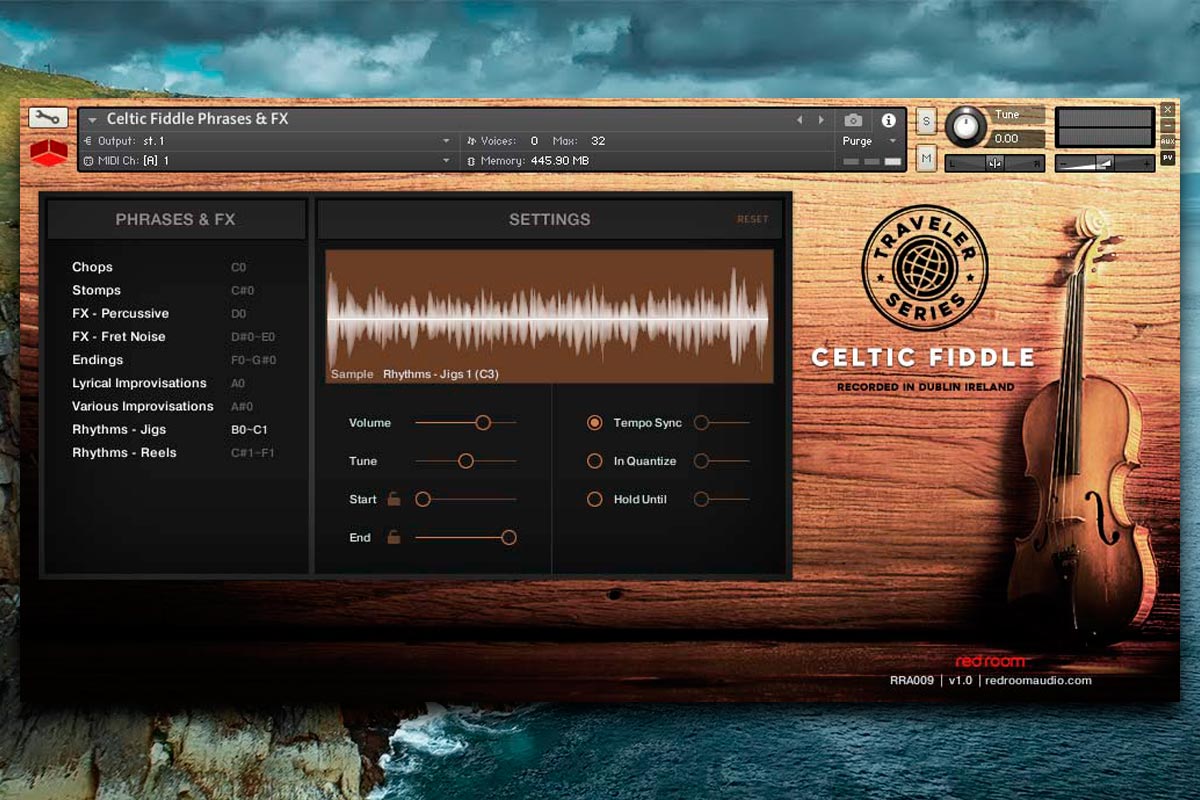Viewport: 1200px width, 800px height.
Task: Select the Lyrical Improvisations category
Action: [x=139, y=383]
